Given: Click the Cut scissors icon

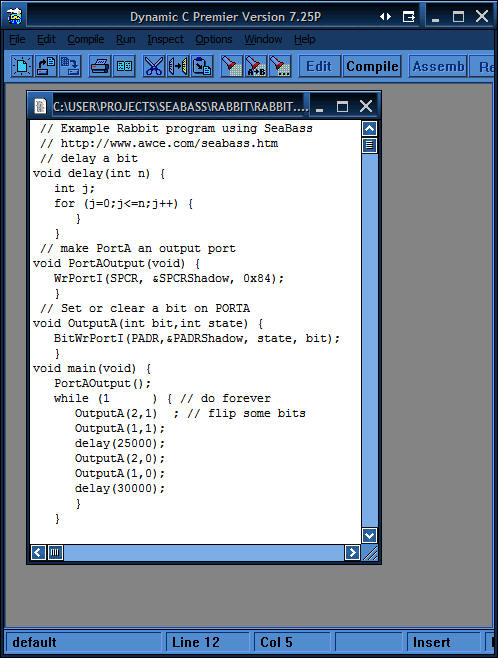Looking at the screenshot, I should [154, 66].
